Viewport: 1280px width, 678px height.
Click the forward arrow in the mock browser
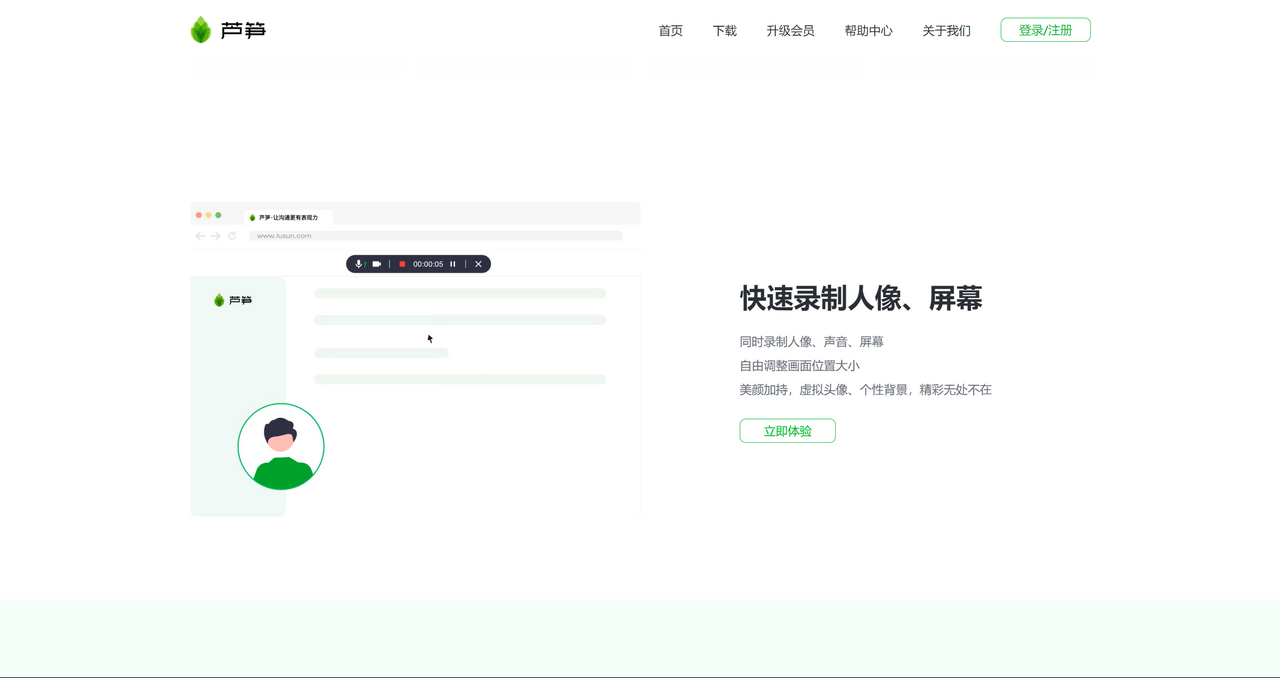(216, 235)
